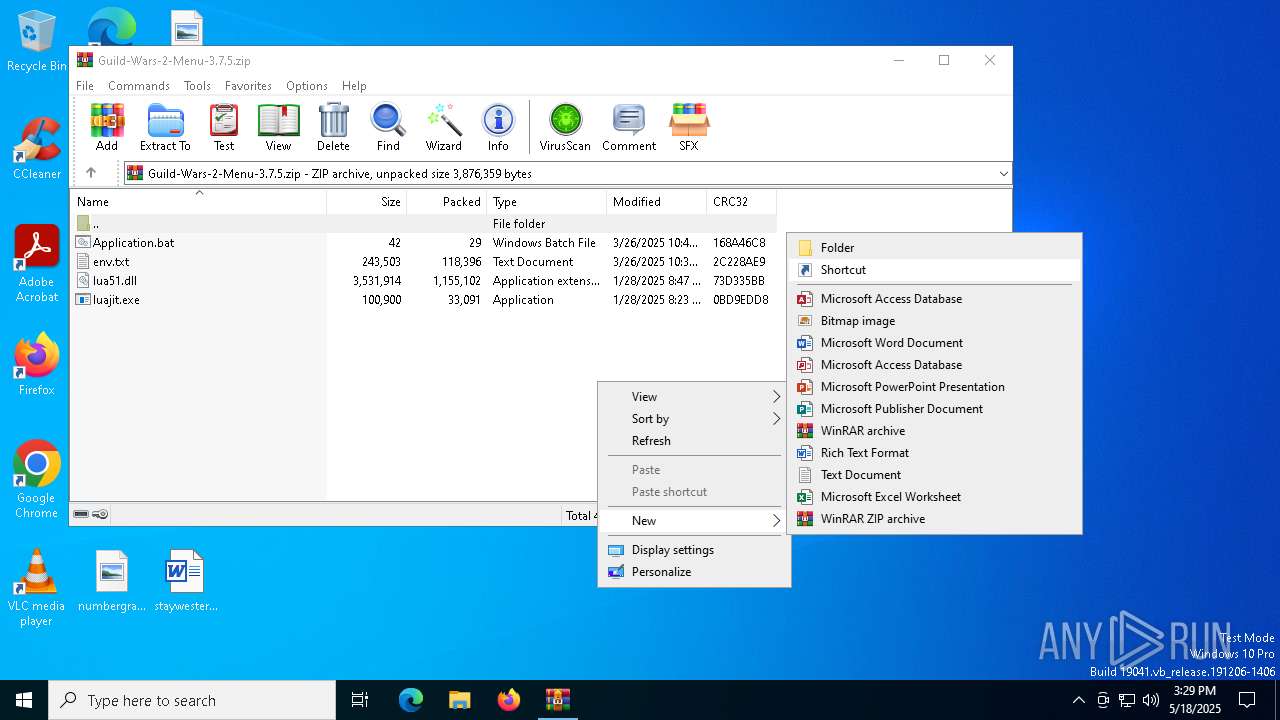Sort file list by Modified column

click(x=657, y=202)
